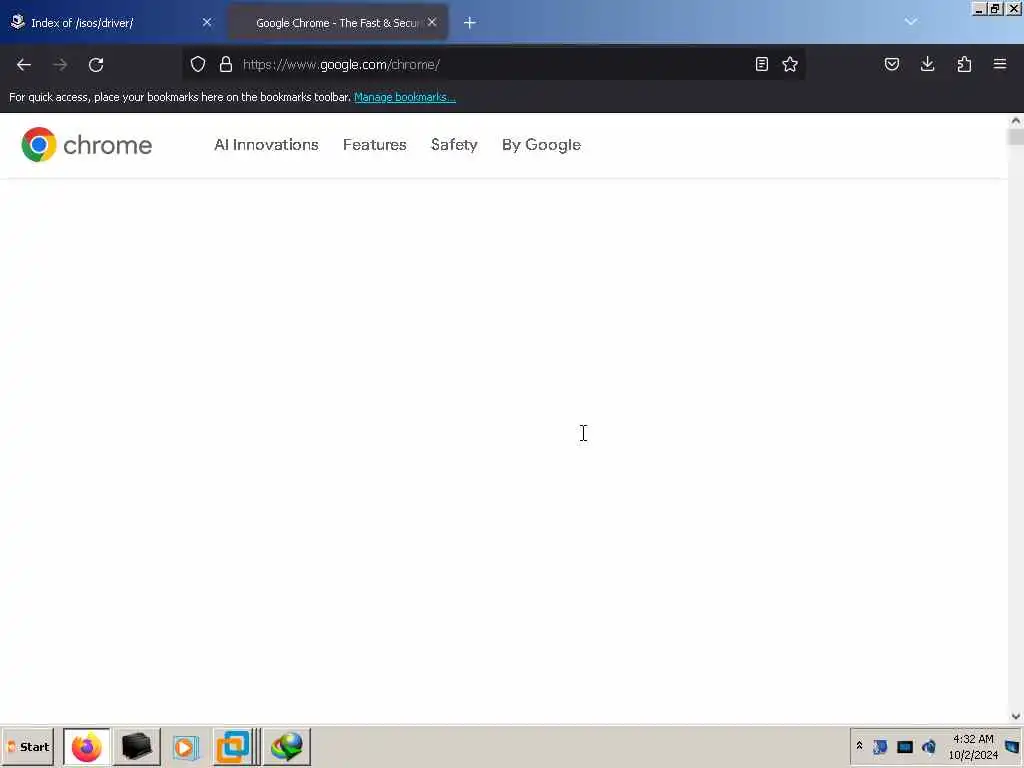The image size is (1024, 768).
Task: Click the page scrollbar up arrow
Action: pyautogui.click(x=1016, y=121)
